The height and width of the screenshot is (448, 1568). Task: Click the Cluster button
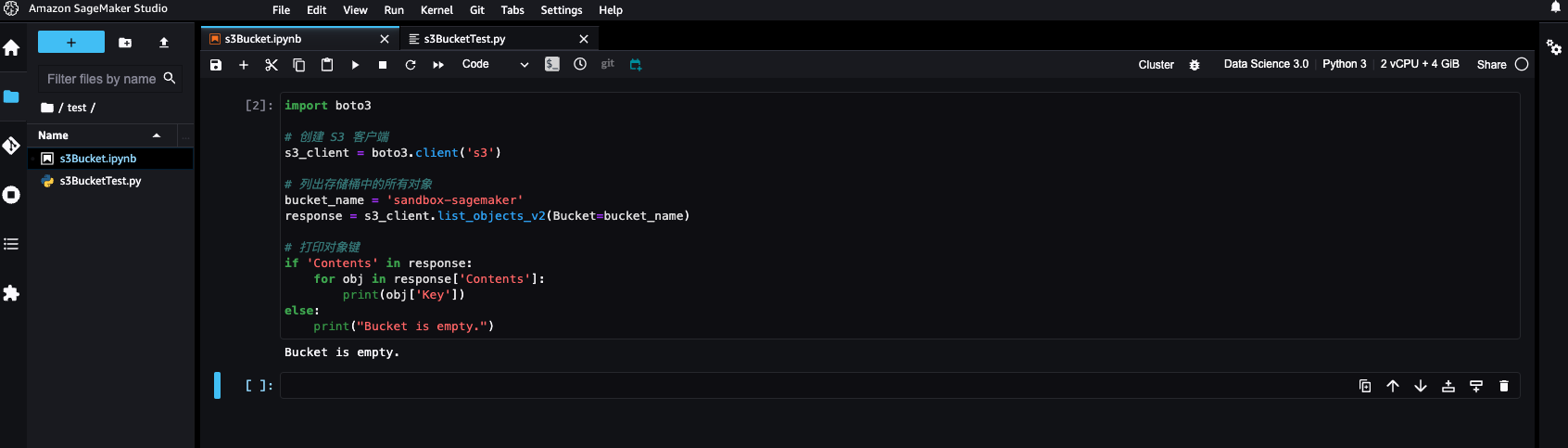(x=1156, y=65)
